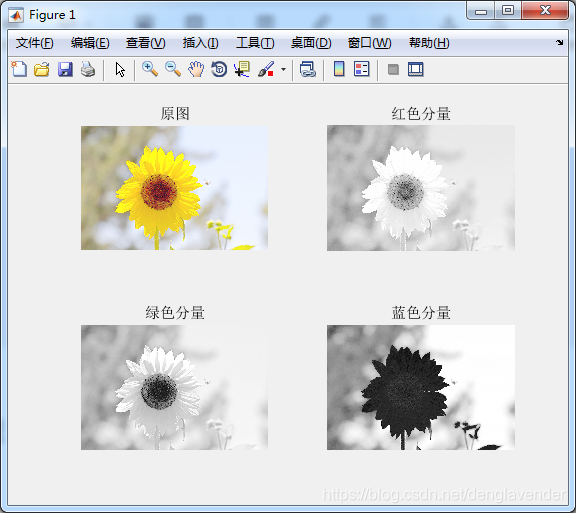Click the 绿色分量 subplot title
The width and height of the screenshot is (576, 513).
[175, 313]
